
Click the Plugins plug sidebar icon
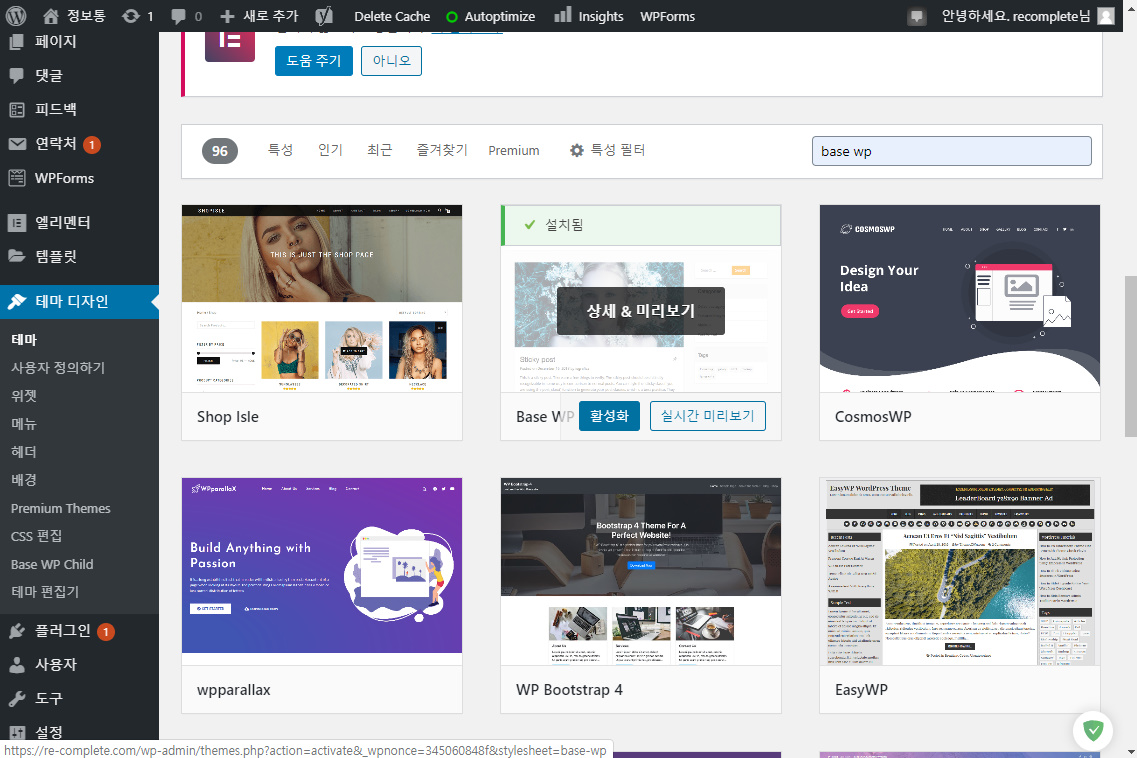(x=17, y=631)
